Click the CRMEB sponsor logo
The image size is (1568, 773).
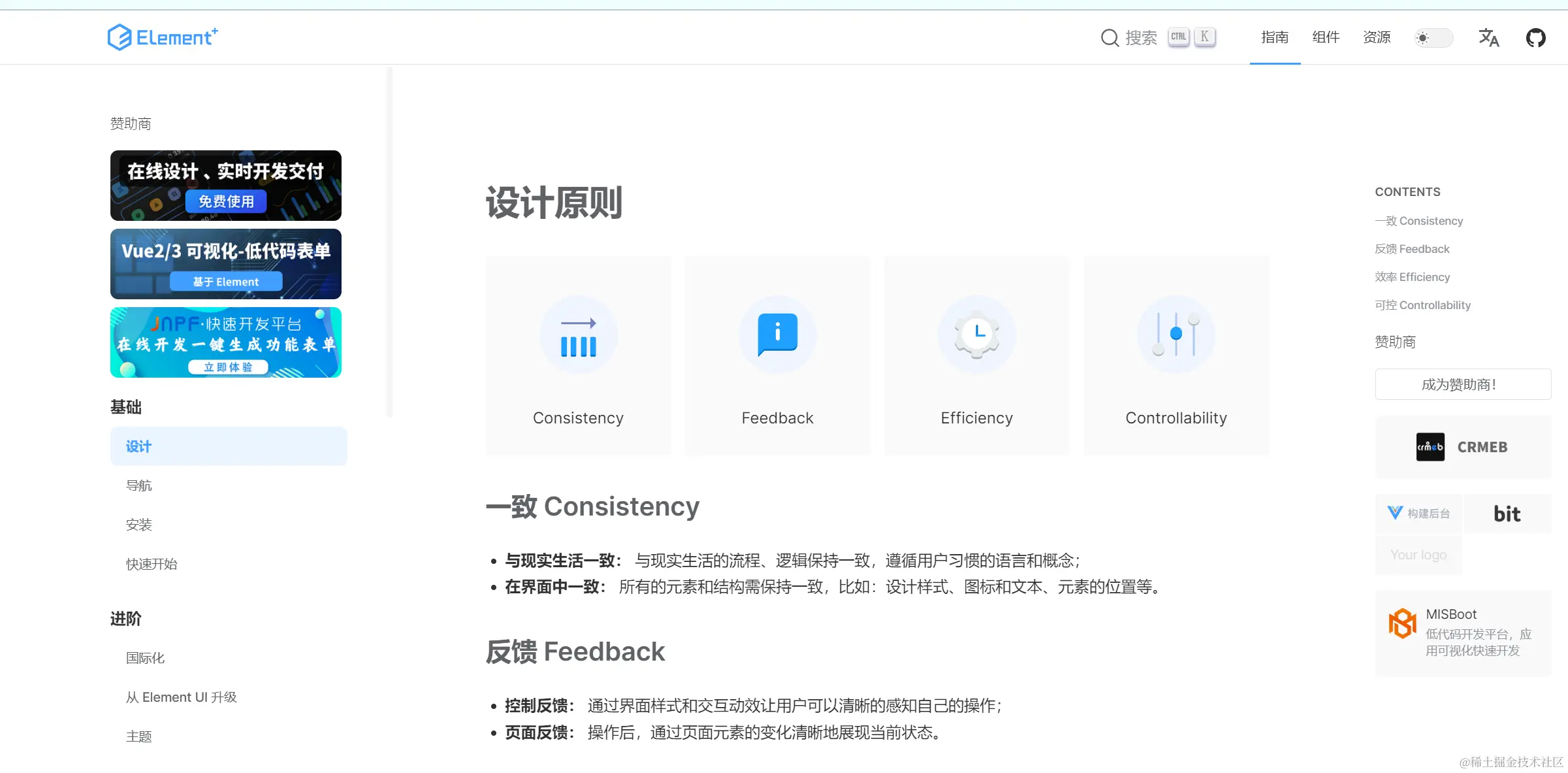pos(1463,447)
